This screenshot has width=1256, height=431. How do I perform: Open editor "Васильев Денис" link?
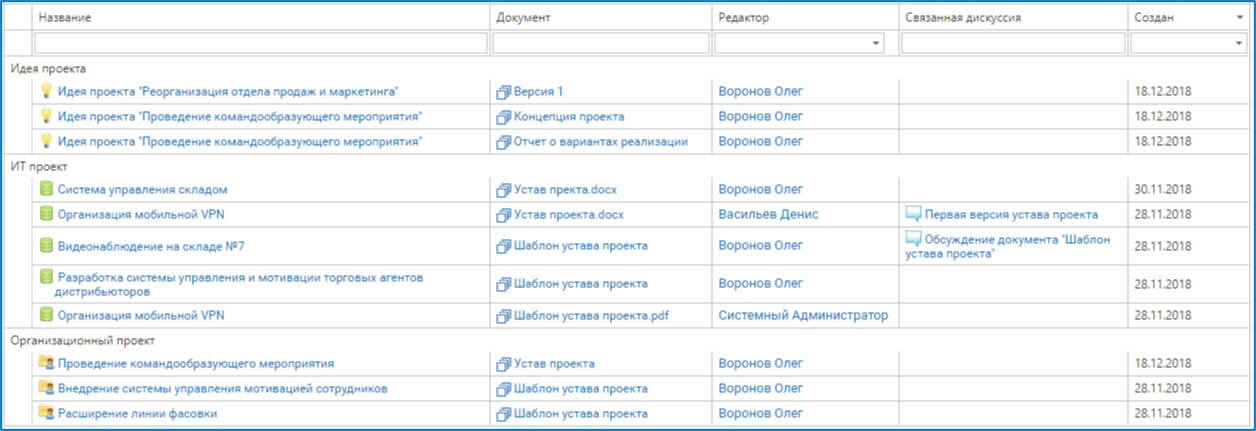pyautogui.click(x=769, y=214)
